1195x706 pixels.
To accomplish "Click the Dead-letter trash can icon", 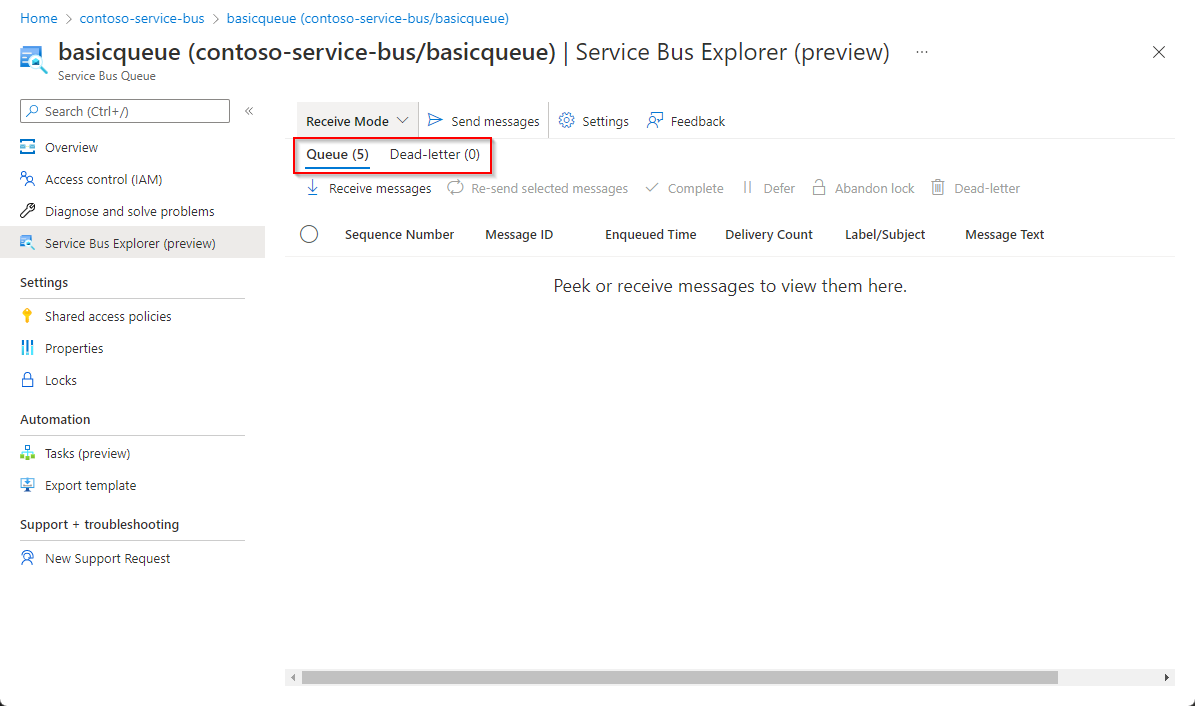I will point(938,188).
